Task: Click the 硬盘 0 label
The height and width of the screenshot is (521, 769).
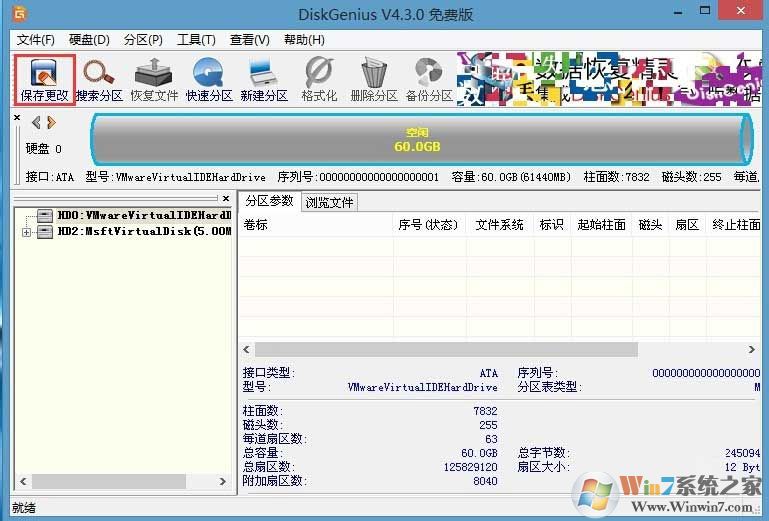Action: 44,149
